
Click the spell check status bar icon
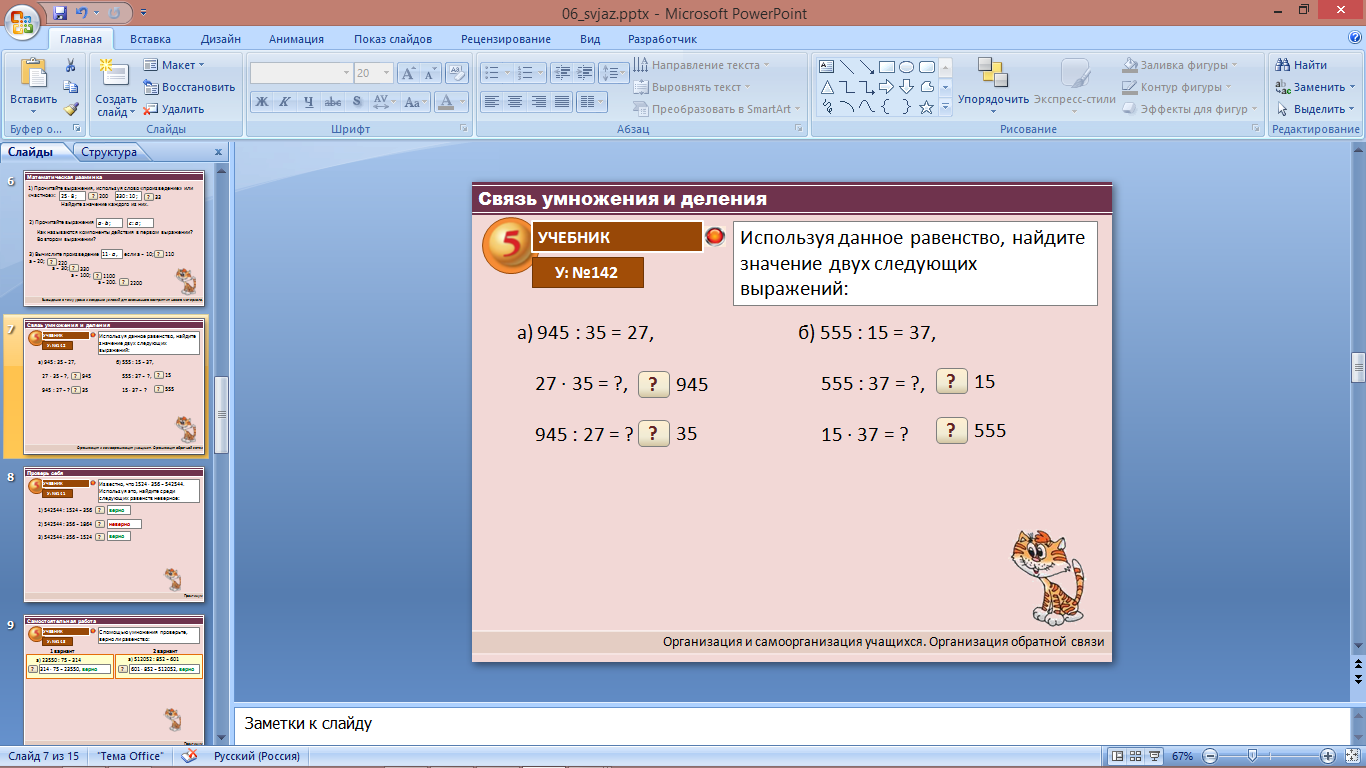point(189,756)
